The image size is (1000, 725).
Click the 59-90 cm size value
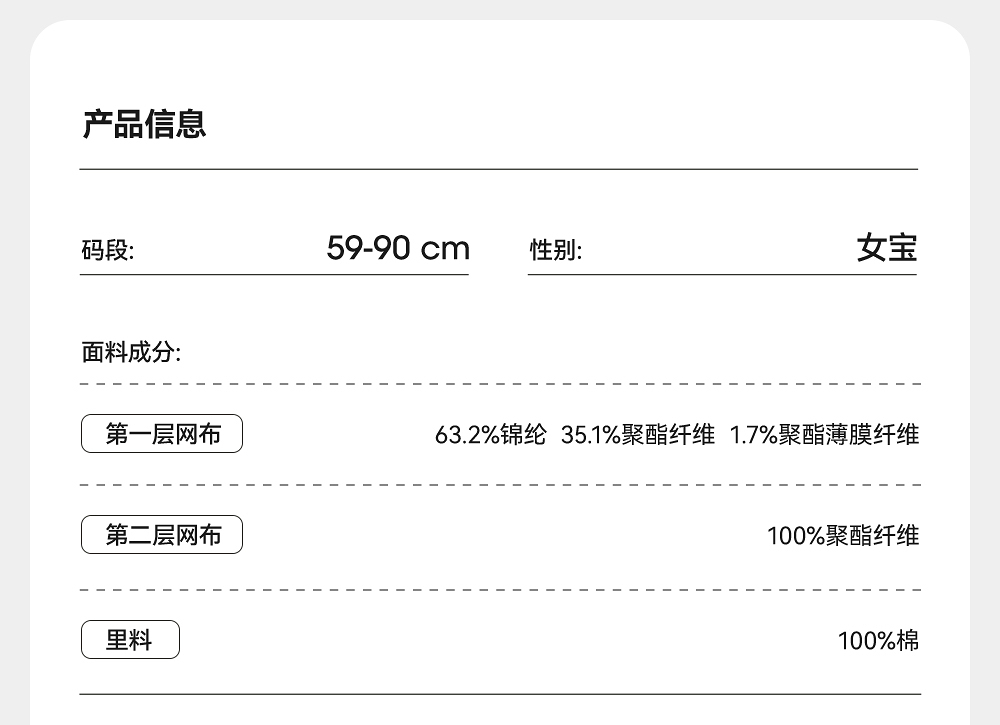tap(398, 248)
